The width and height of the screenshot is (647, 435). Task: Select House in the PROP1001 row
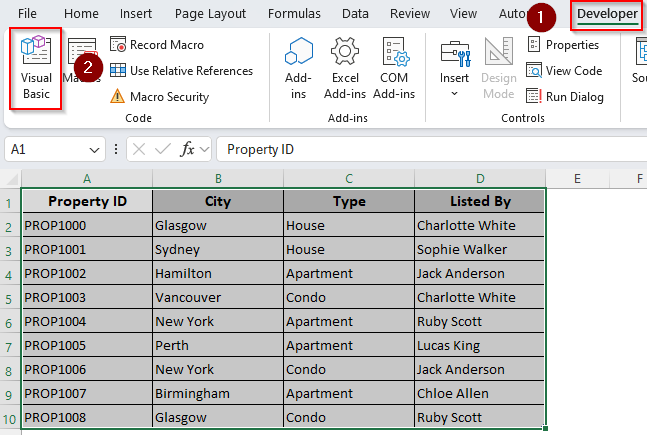click(x=349, y=249)
